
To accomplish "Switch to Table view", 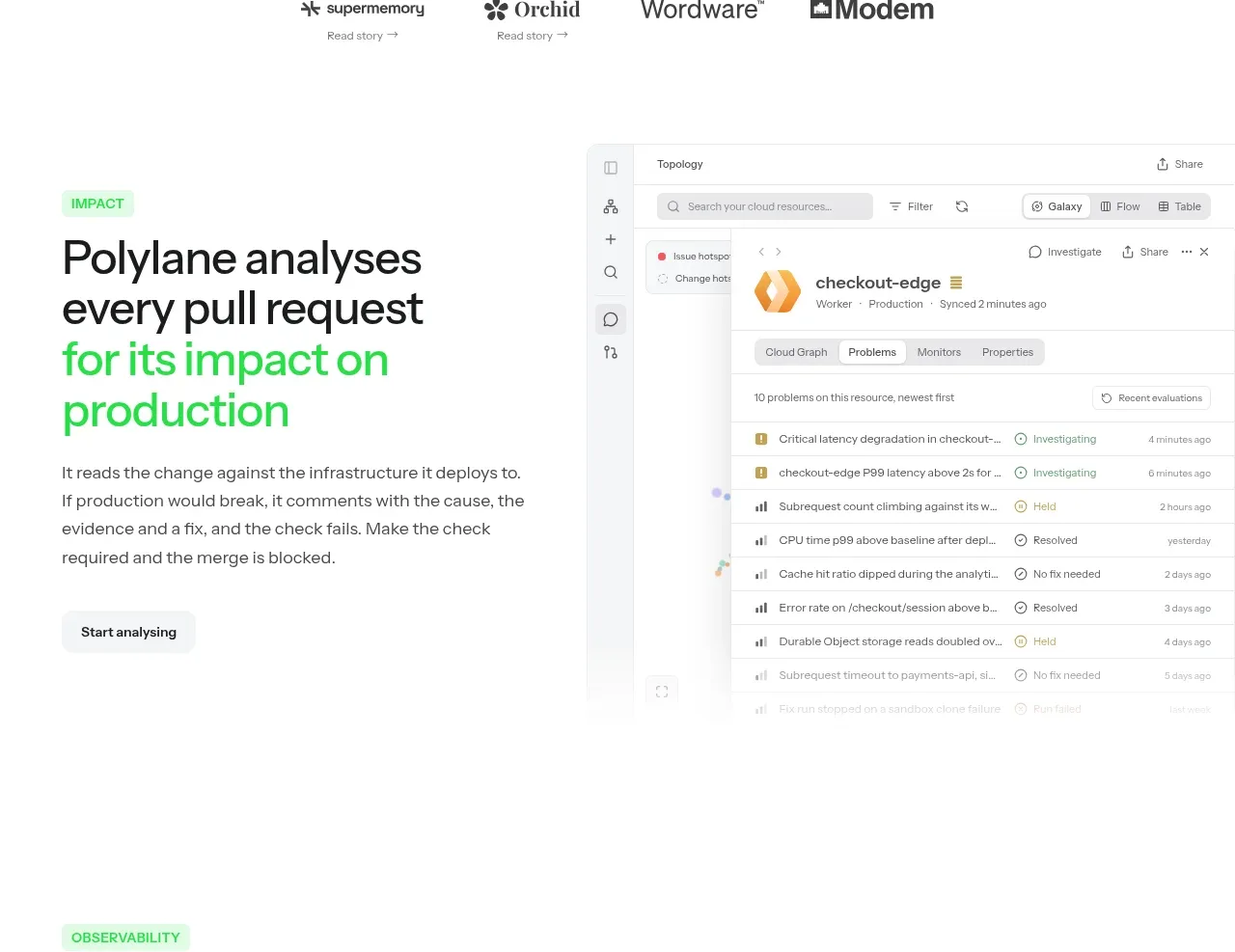I will pyautogui.click(x=1179, y=206).
